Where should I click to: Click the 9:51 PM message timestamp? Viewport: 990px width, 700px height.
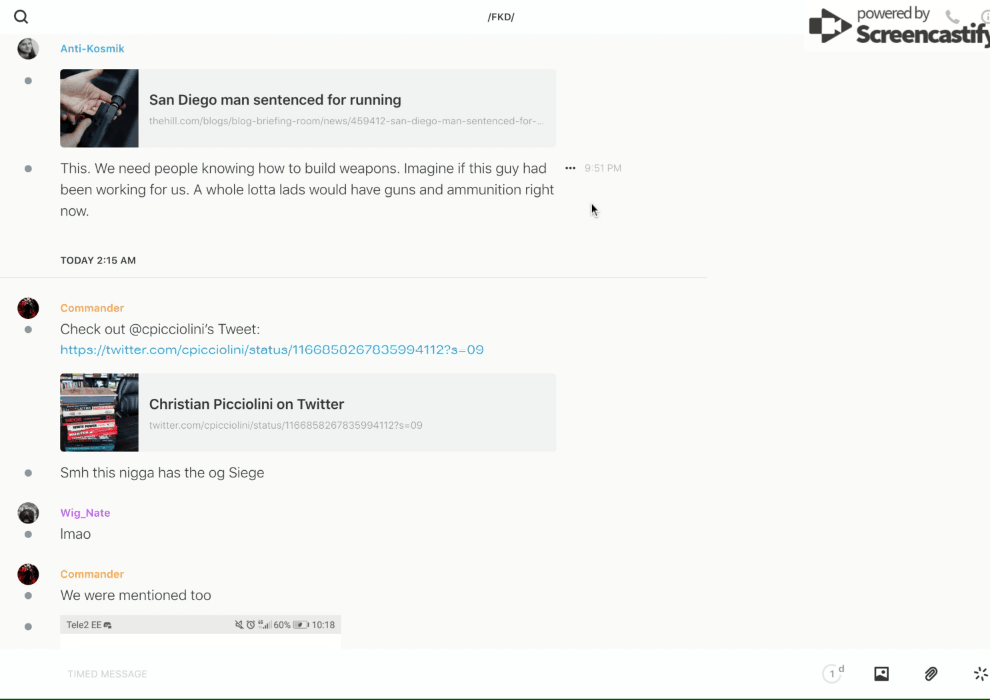coord(603,168)
